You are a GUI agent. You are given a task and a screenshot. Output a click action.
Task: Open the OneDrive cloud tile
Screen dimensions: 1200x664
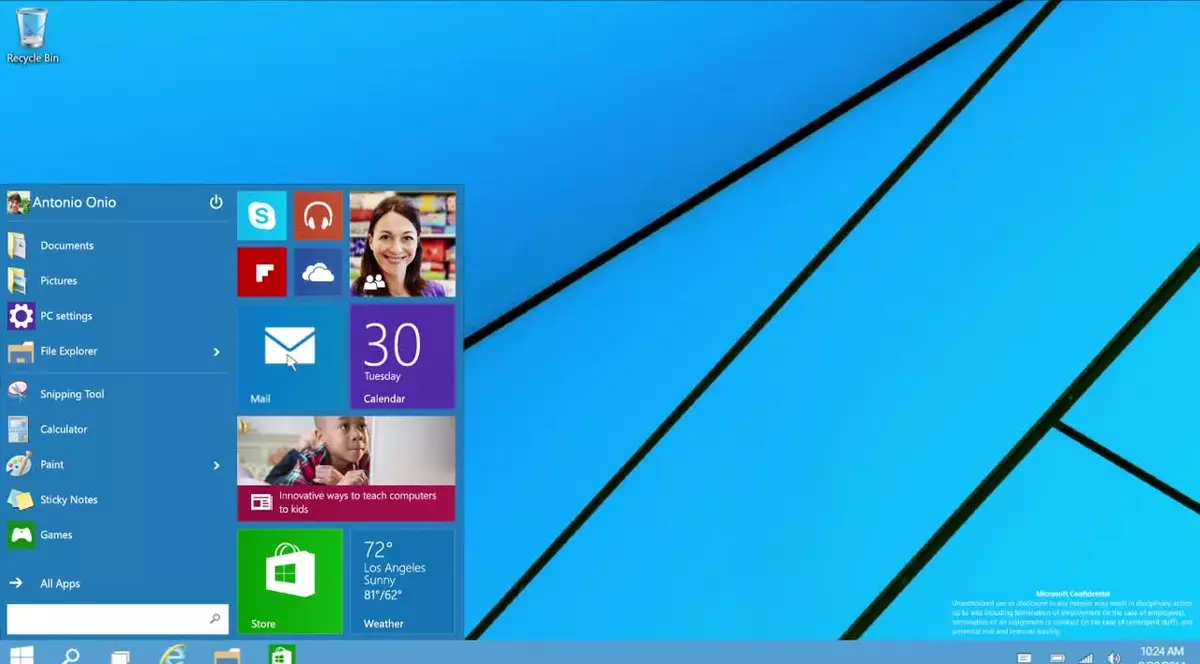click(318, 271)
